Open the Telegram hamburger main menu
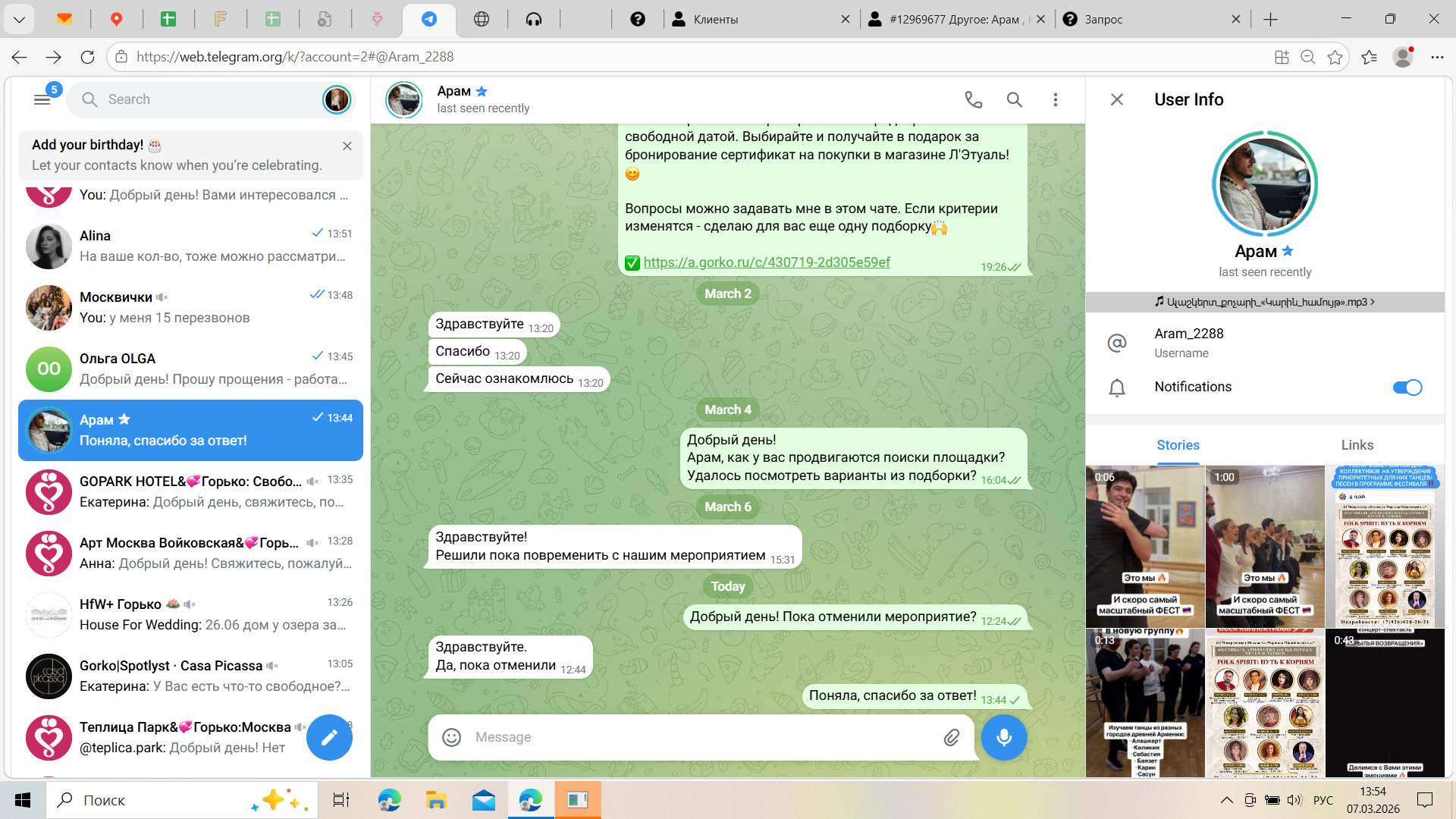Viewport: 1456px width, 819px height. [42, 99]
